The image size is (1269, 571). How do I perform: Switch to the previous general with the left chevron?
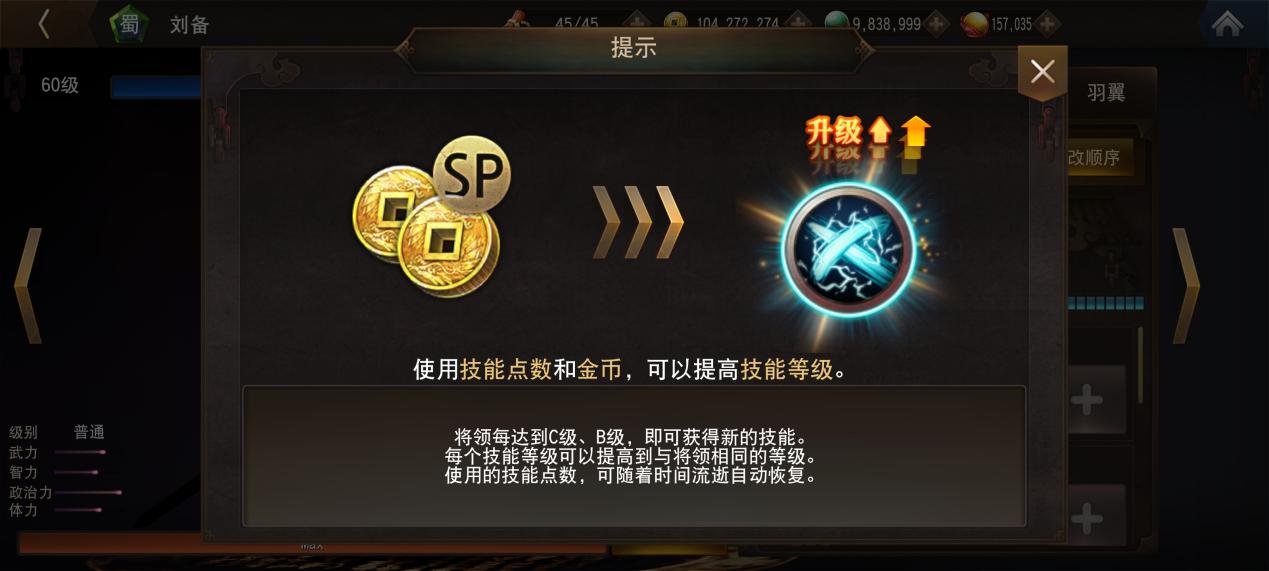28,285
